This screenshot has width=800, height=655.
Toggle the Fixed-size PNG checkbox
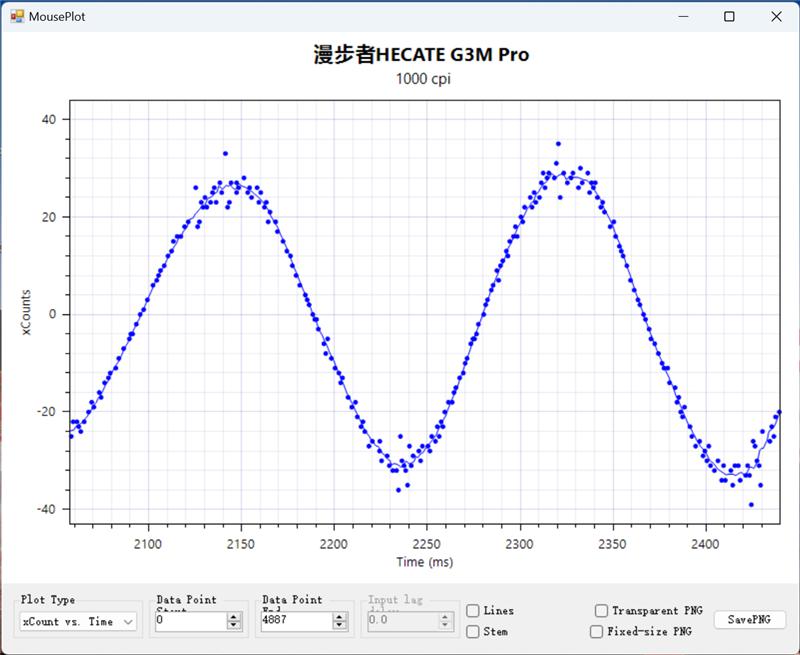pyautogui.click(x=596, y=631)
